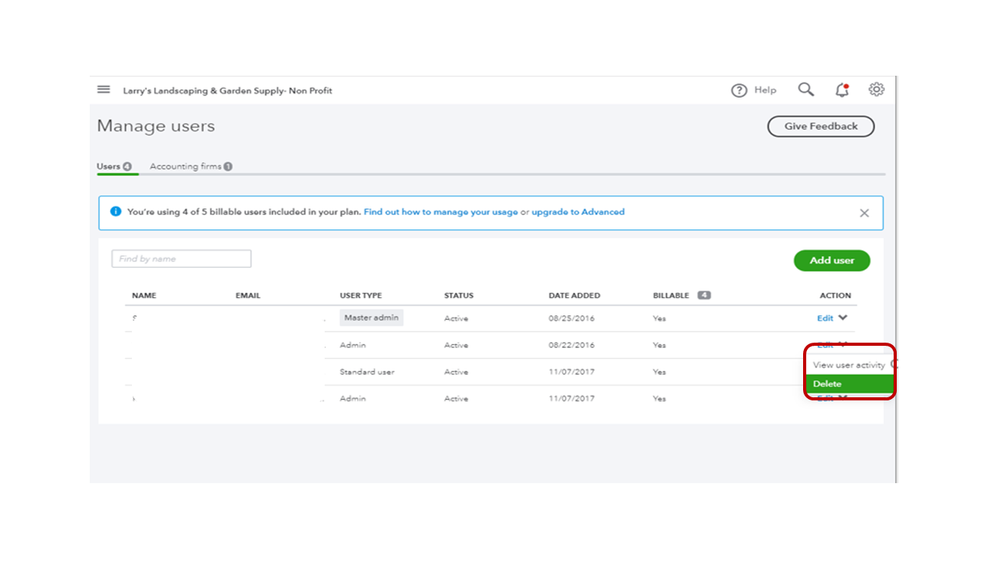Switch to the Accounting firms tab
The width and height of the screenshot is (999, 562).
point(190,166)
